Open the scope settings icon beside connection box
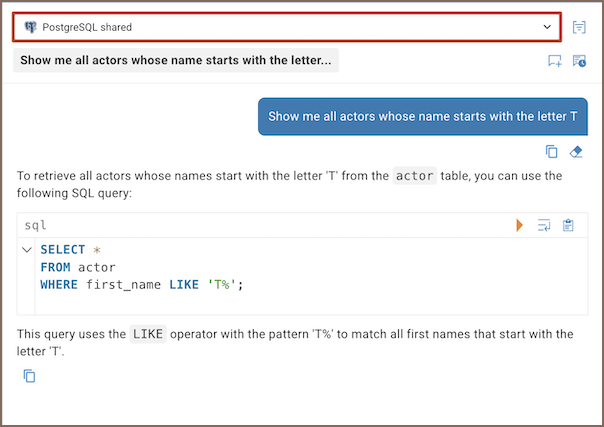The width and height of the screenshot is (604, 427). point(579,27)
